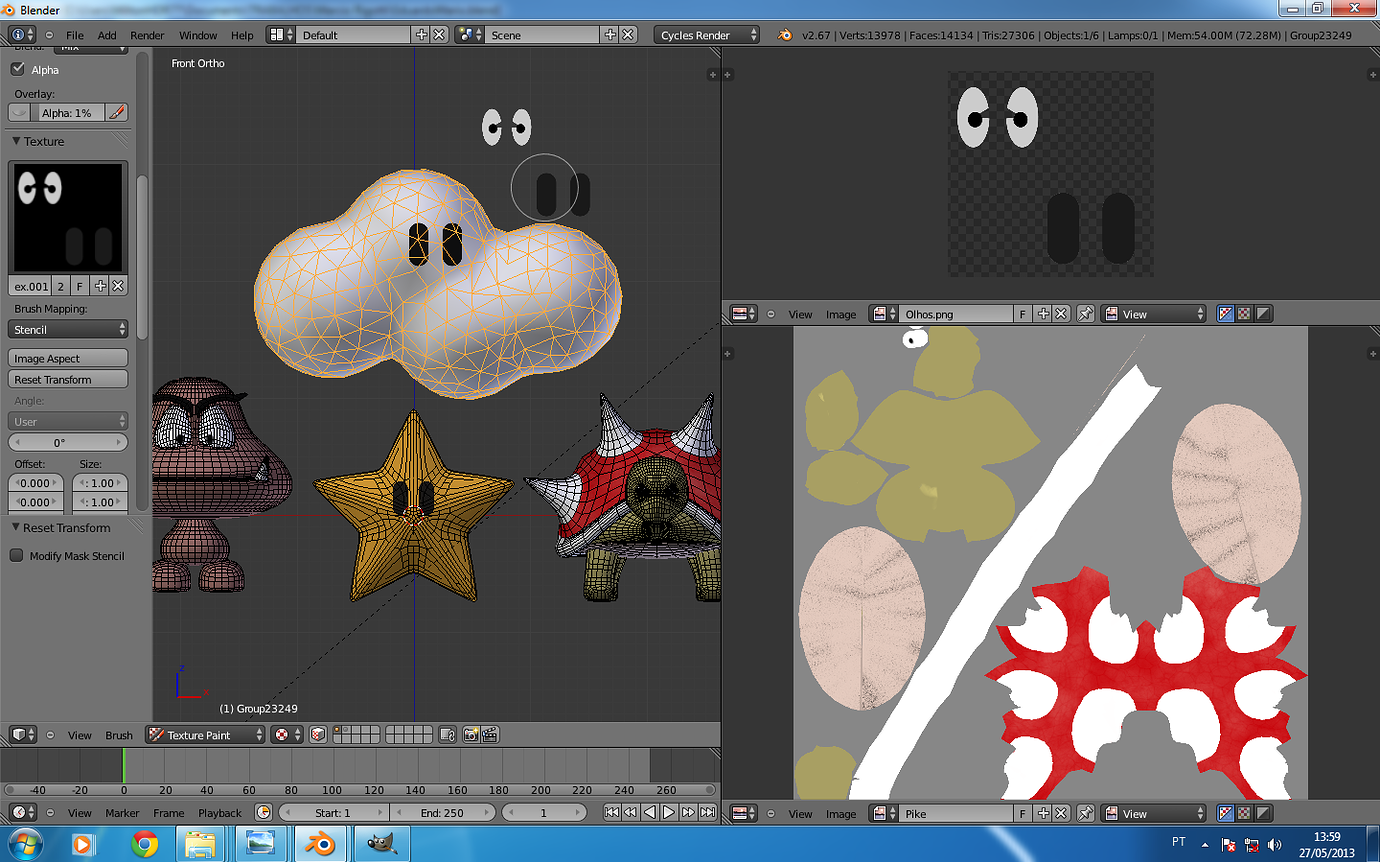Image resolution: width=1380 pixels, height=862 pixels.
Task: Jump to the last frame in timeline
Action: 708,813
